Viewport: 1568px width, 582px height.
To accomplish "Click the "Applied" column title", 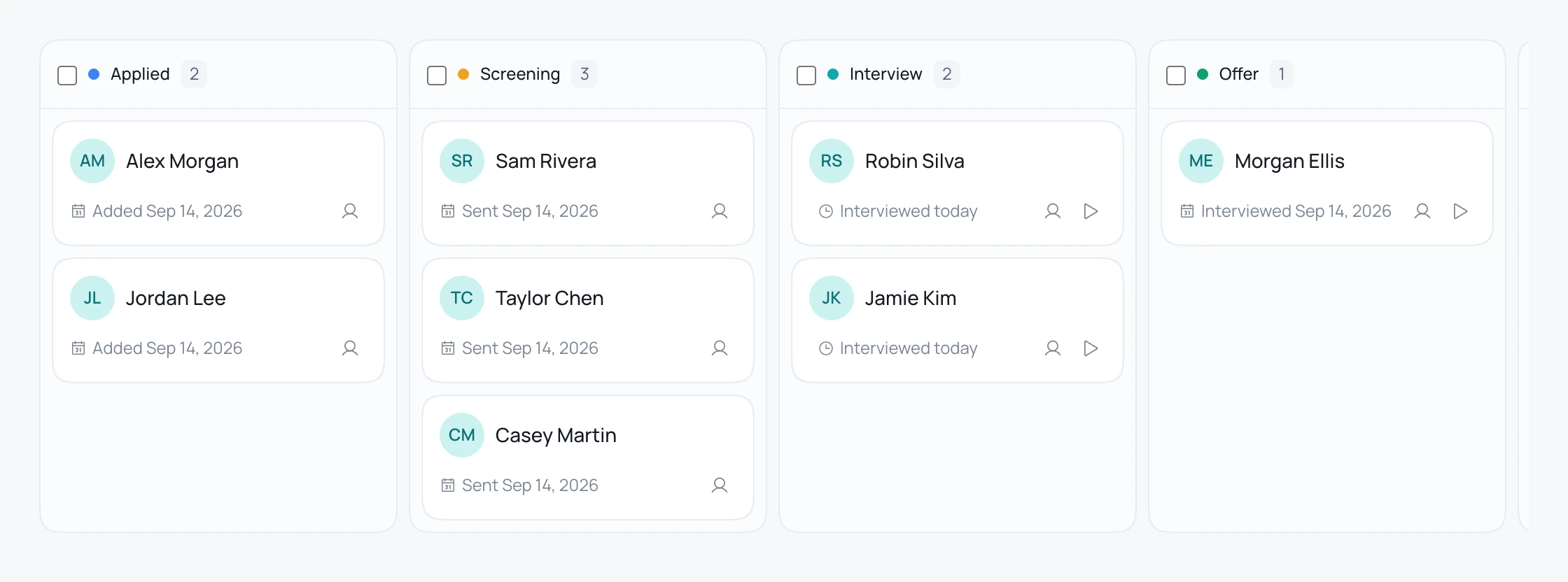I will point(140,74).
